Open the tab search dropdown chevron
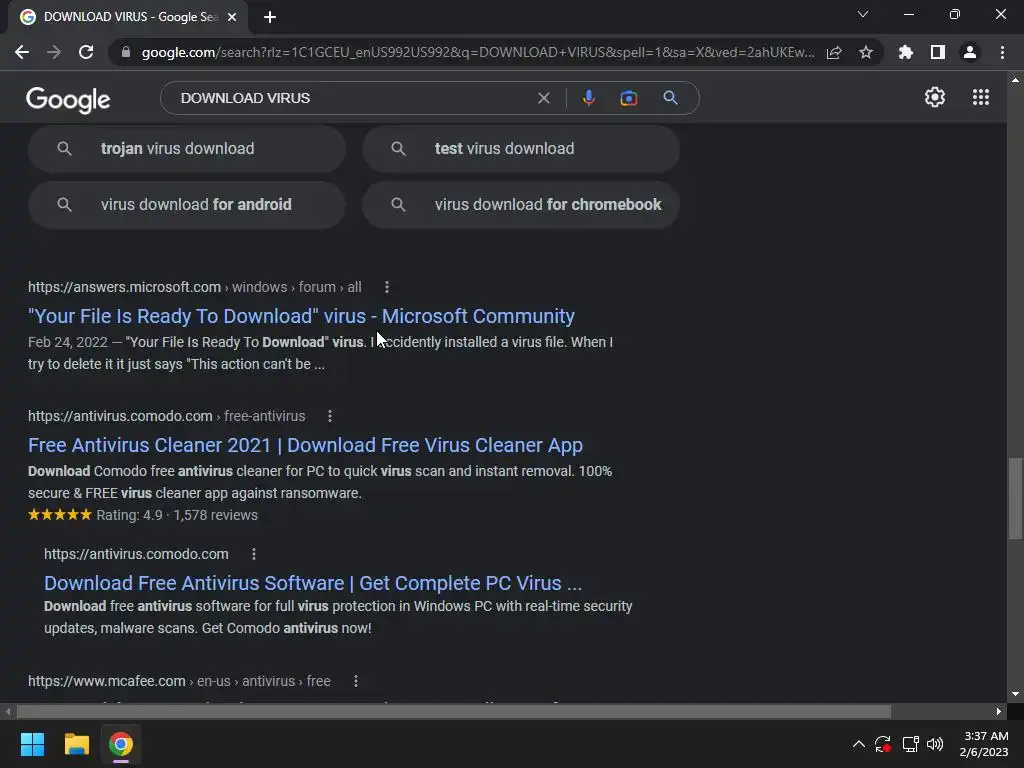Image resolution: width=1024 pixels, height=768 pixels. 863,14
